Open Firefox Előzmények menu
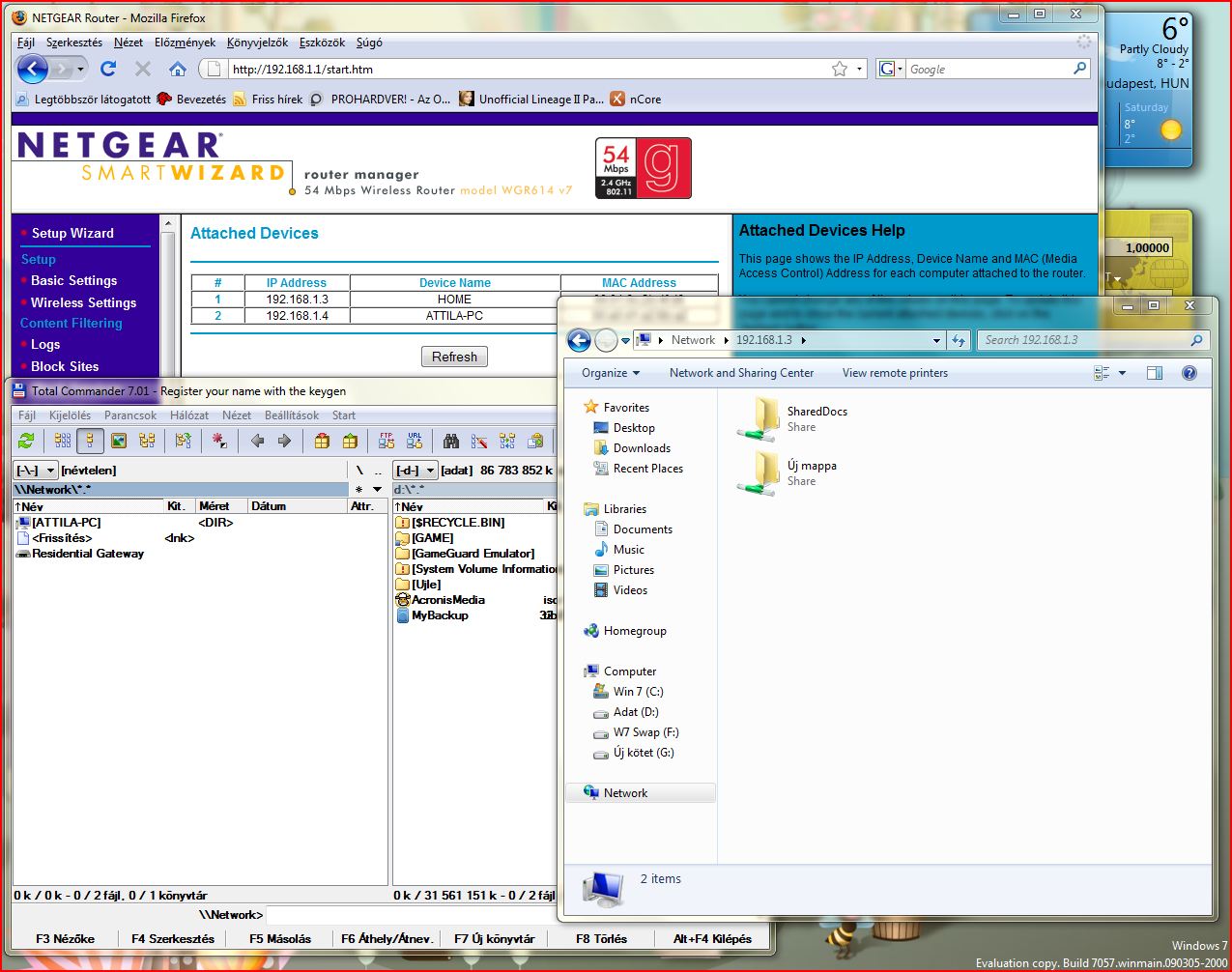 pos(185,43)
